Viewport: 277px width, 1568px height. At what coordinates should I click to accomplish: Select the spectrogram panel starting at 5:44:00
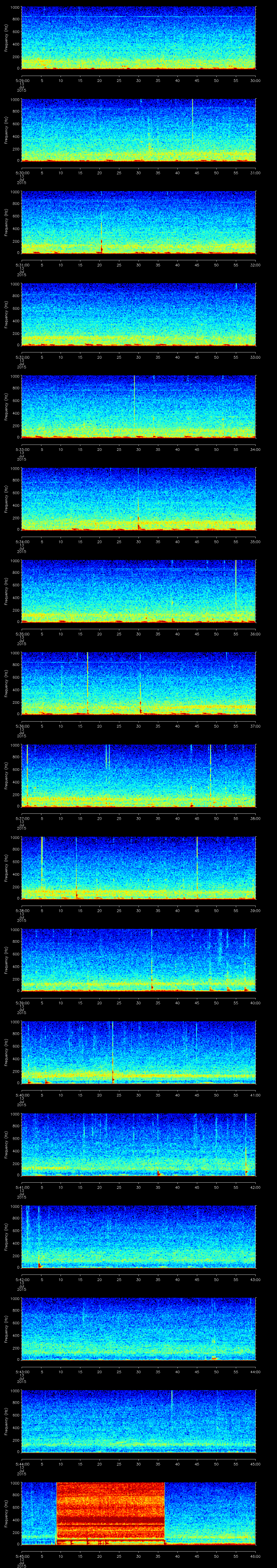point(139,1421)
